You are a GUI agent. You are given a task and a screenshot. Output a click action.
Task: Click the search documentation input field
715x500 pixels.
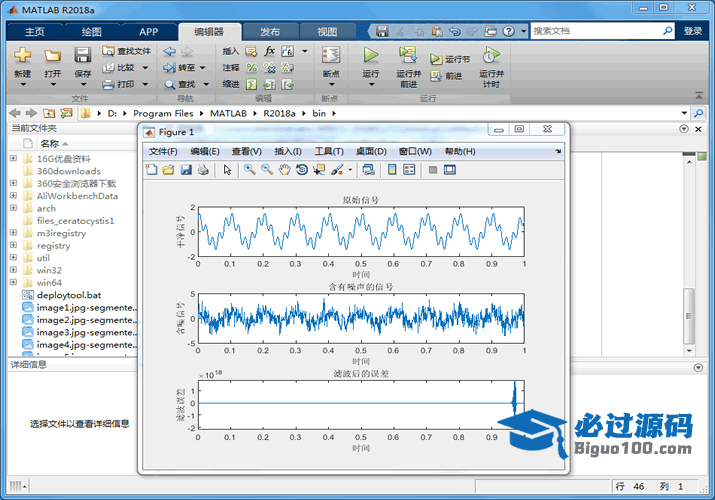[596, 31]
